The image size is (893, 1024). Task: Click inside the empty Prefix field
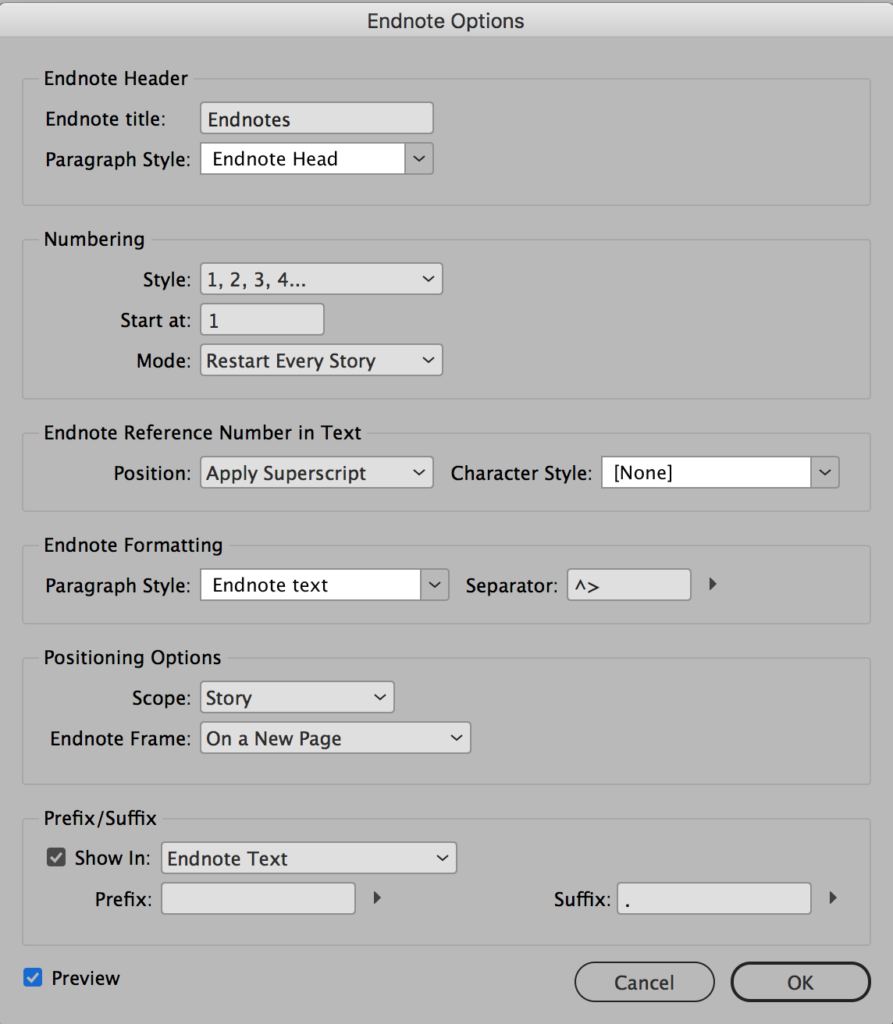coord(258,898)
